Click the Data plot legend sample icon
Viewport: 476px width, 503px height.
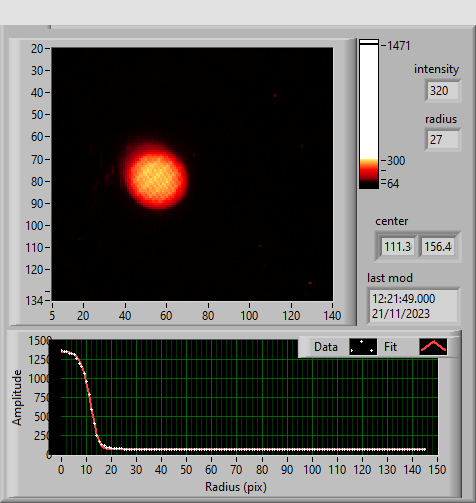[x=363, y=347]
